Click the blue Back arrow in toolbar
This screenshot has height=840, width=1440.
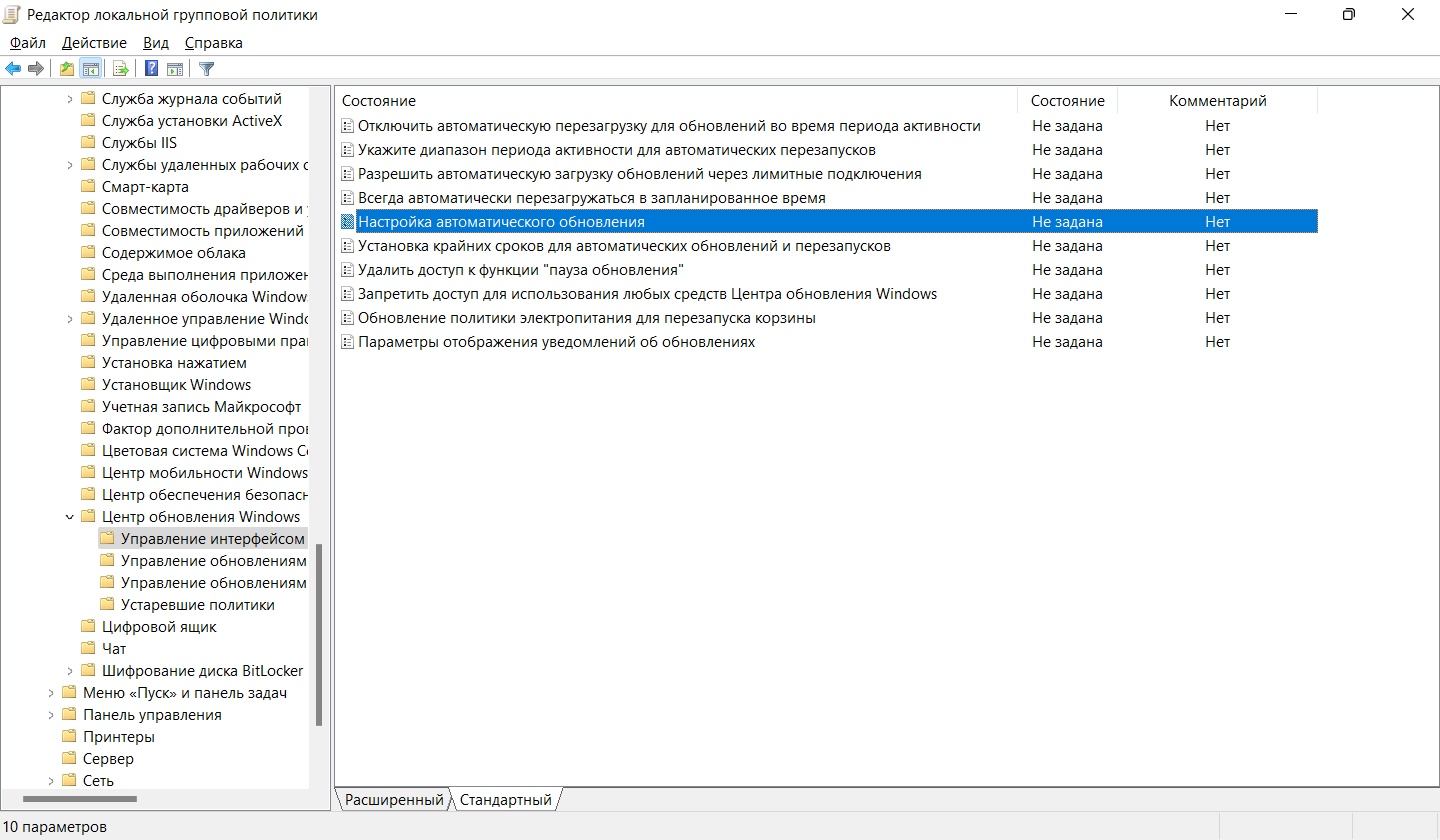coord(13,69)
